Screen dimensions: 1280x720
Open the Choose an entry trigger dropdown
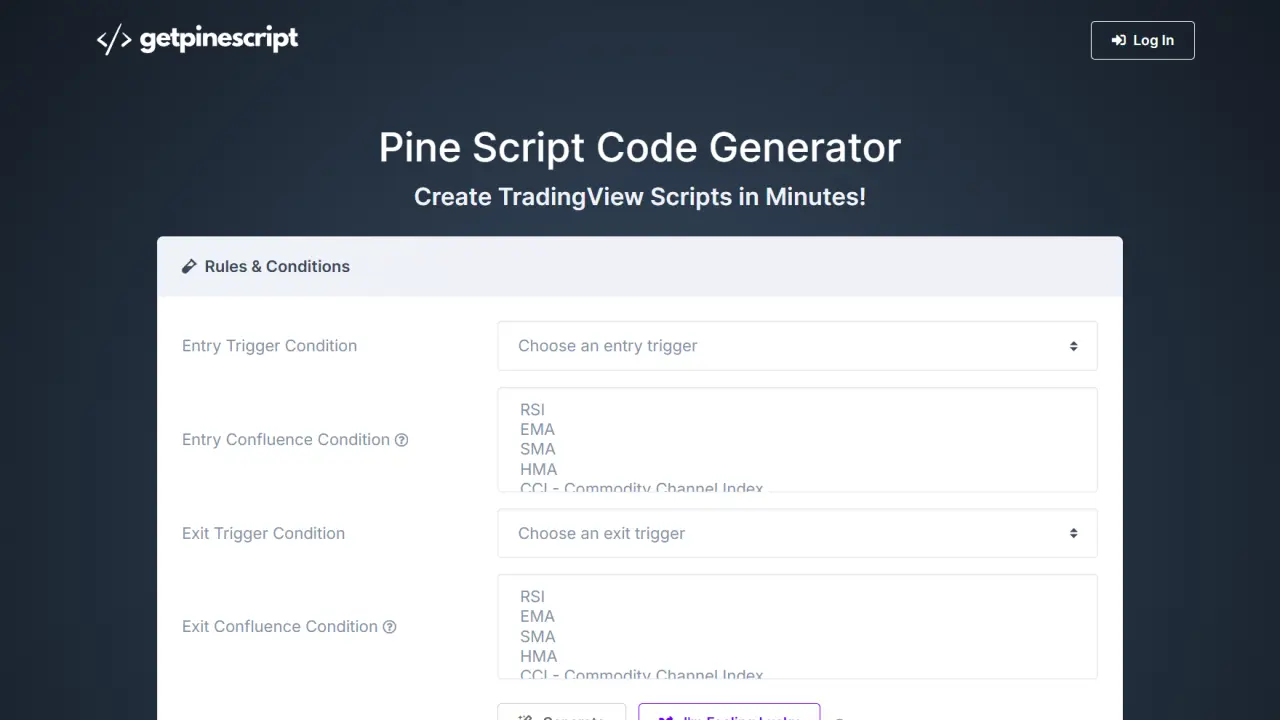click(x=797, y=346)
